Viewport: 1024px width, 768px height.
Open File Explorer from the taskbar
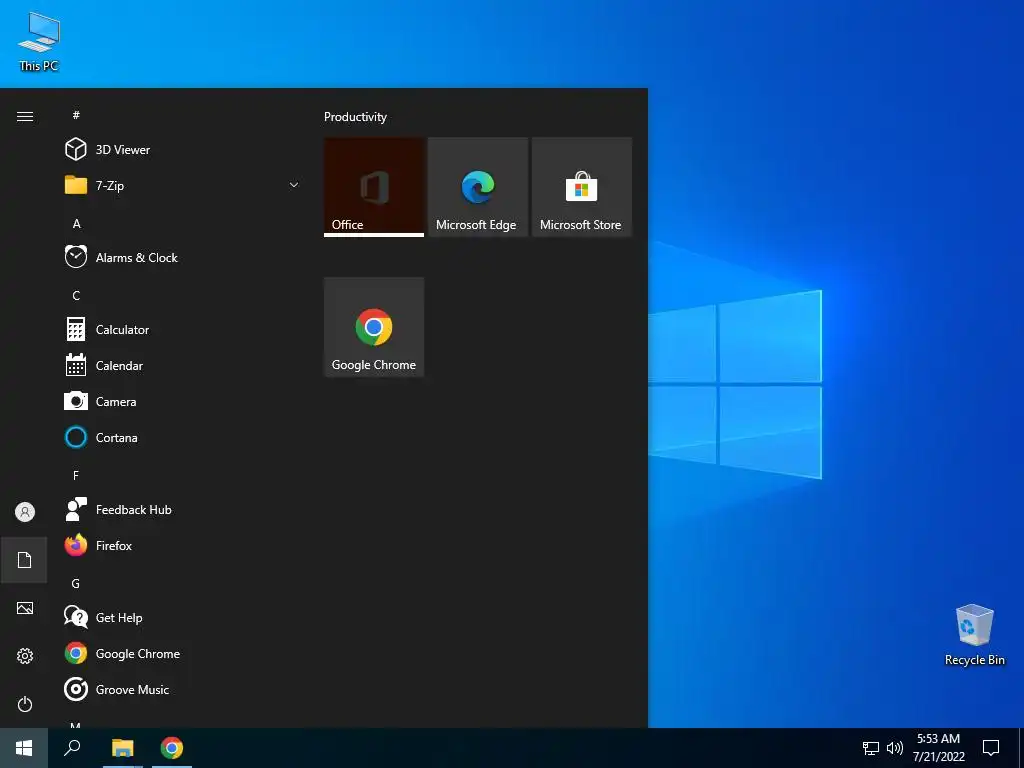123,748
